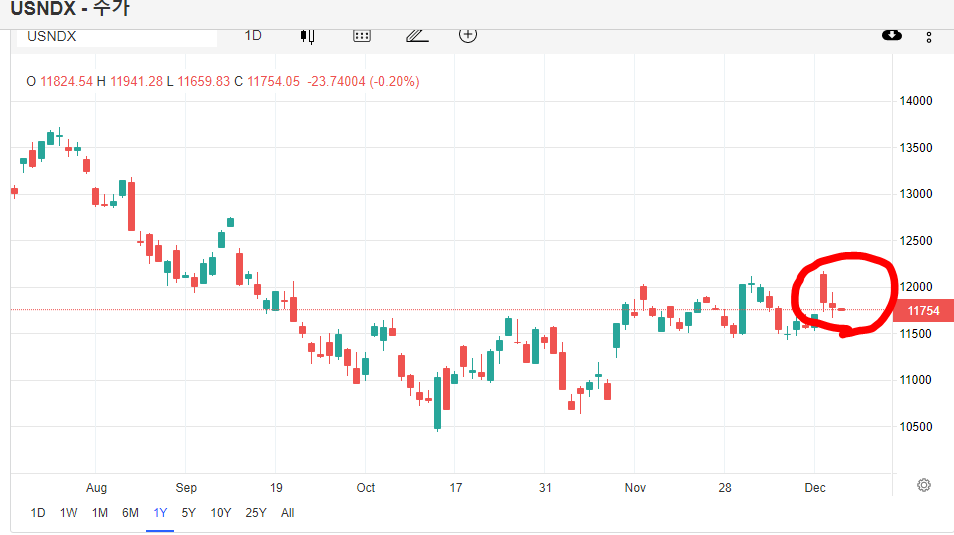Click the open value 11824.54
The image size is (954, 535).
point(66,82)
